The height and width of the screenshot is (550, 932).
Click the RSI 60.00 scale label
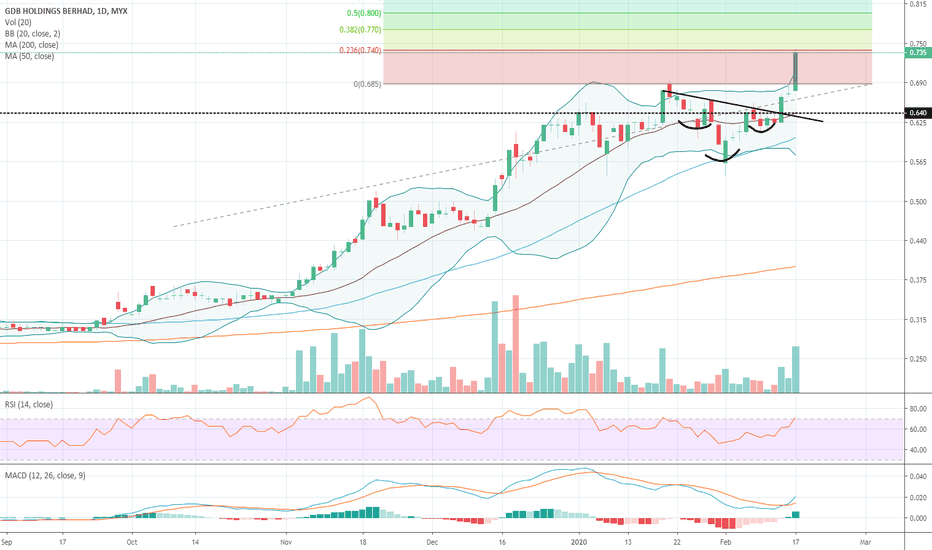(918, 429)
